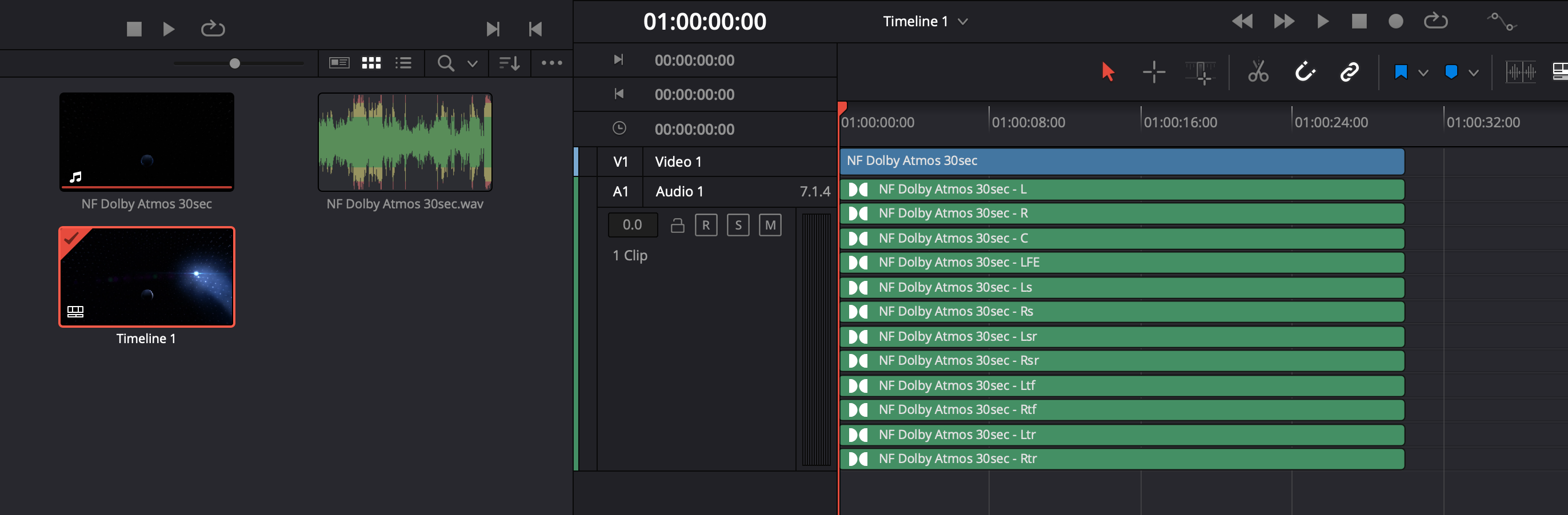Click the range out timecode field
The height and width of the screenshot is (515, 1568).
tap(694, 94)
